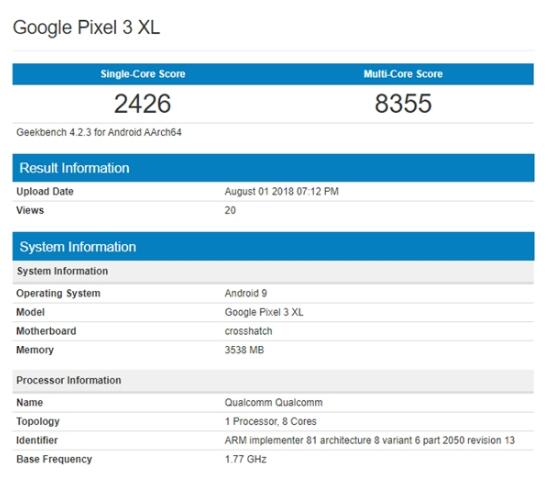Click the 3538 MB memory value

(x=244, y=350)
